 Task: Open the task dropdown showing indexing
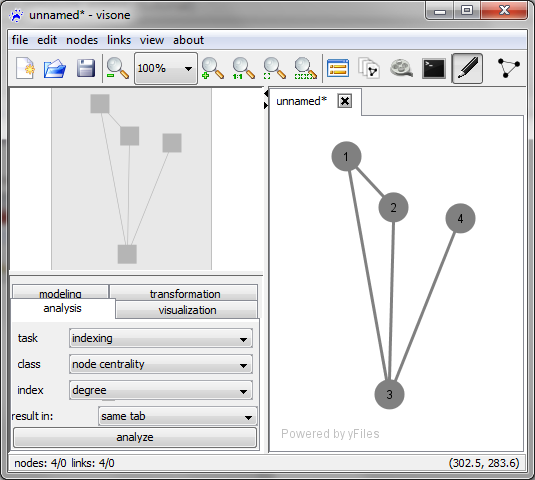click(161, 338)
